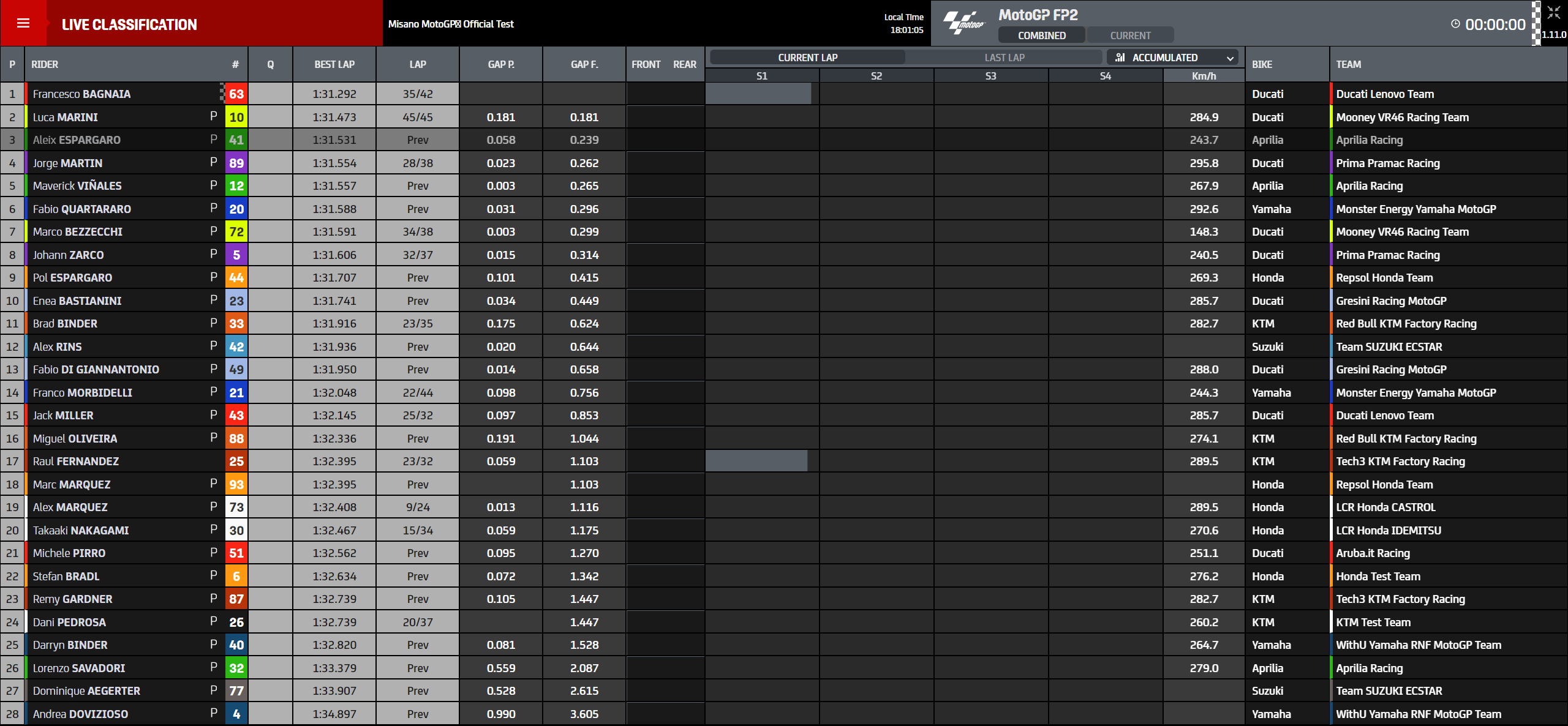1568x726 pixels.
Task: Select rider Brad BINDER
Action: click(x=65, y=323)
